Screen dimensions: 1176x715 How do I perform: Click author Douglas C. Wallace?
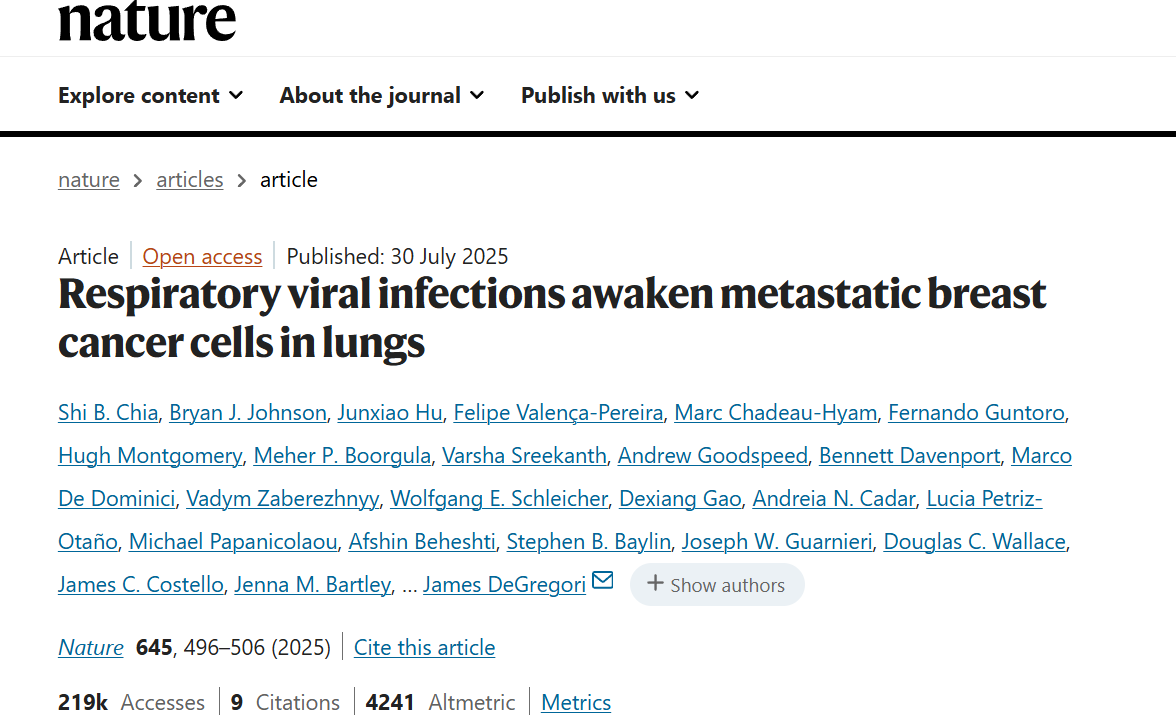click(975, 542)
